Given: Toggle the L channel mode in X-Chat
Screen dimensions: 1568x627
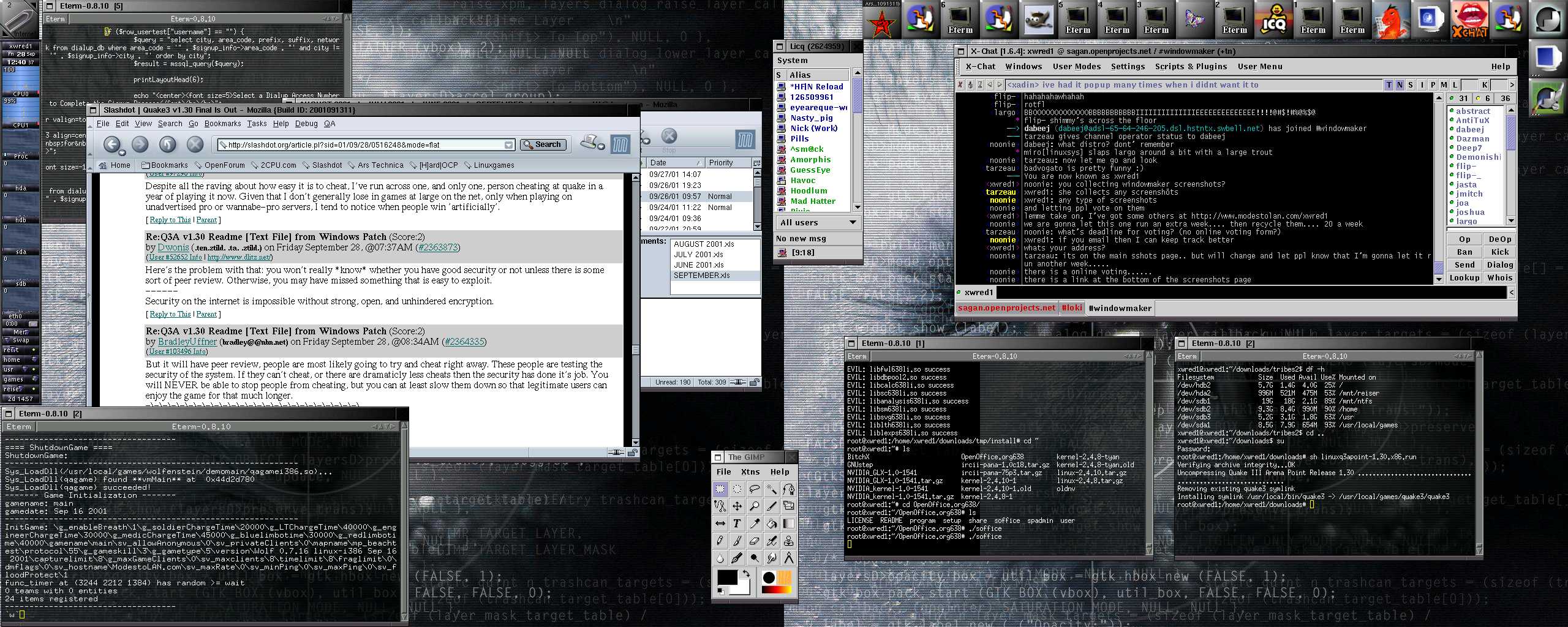Looking at the screenshot, I should click(x=1455, y=85).
